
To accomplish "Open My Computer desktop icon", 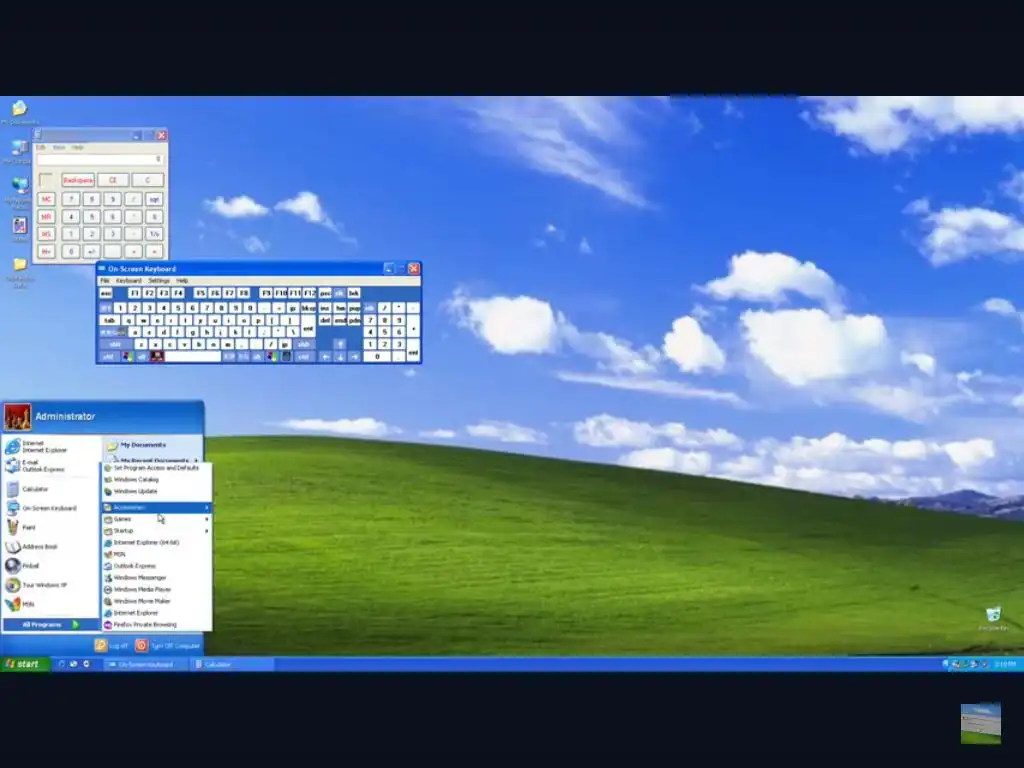I will [20, 152].
